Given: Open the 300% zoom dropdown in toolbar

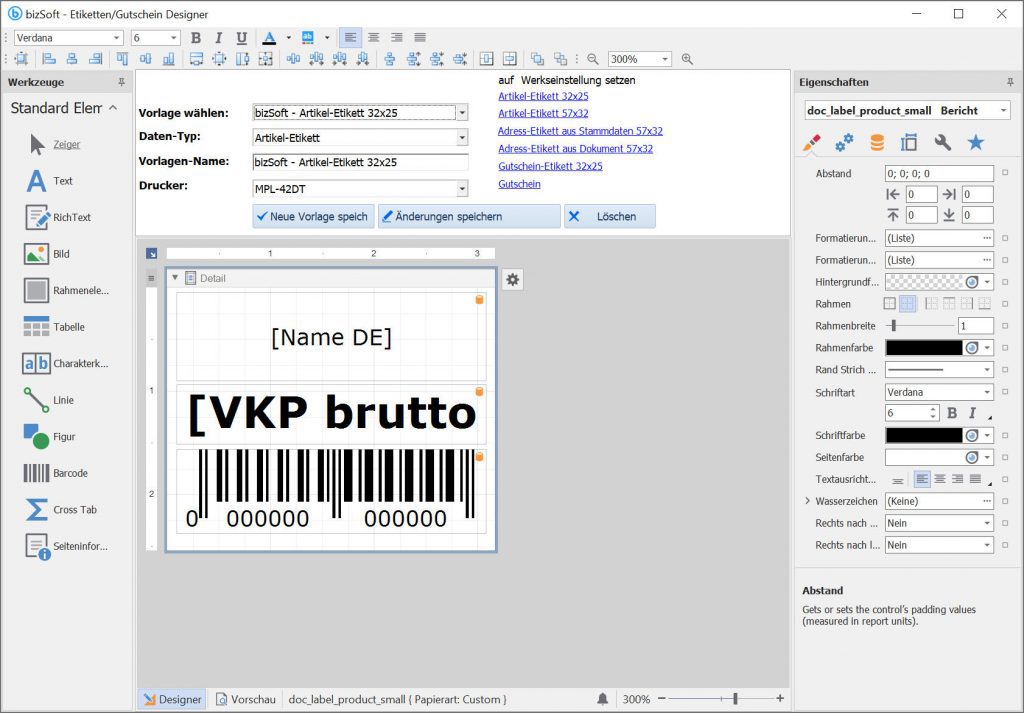Looking at the screenshot, I should [665, 59].
